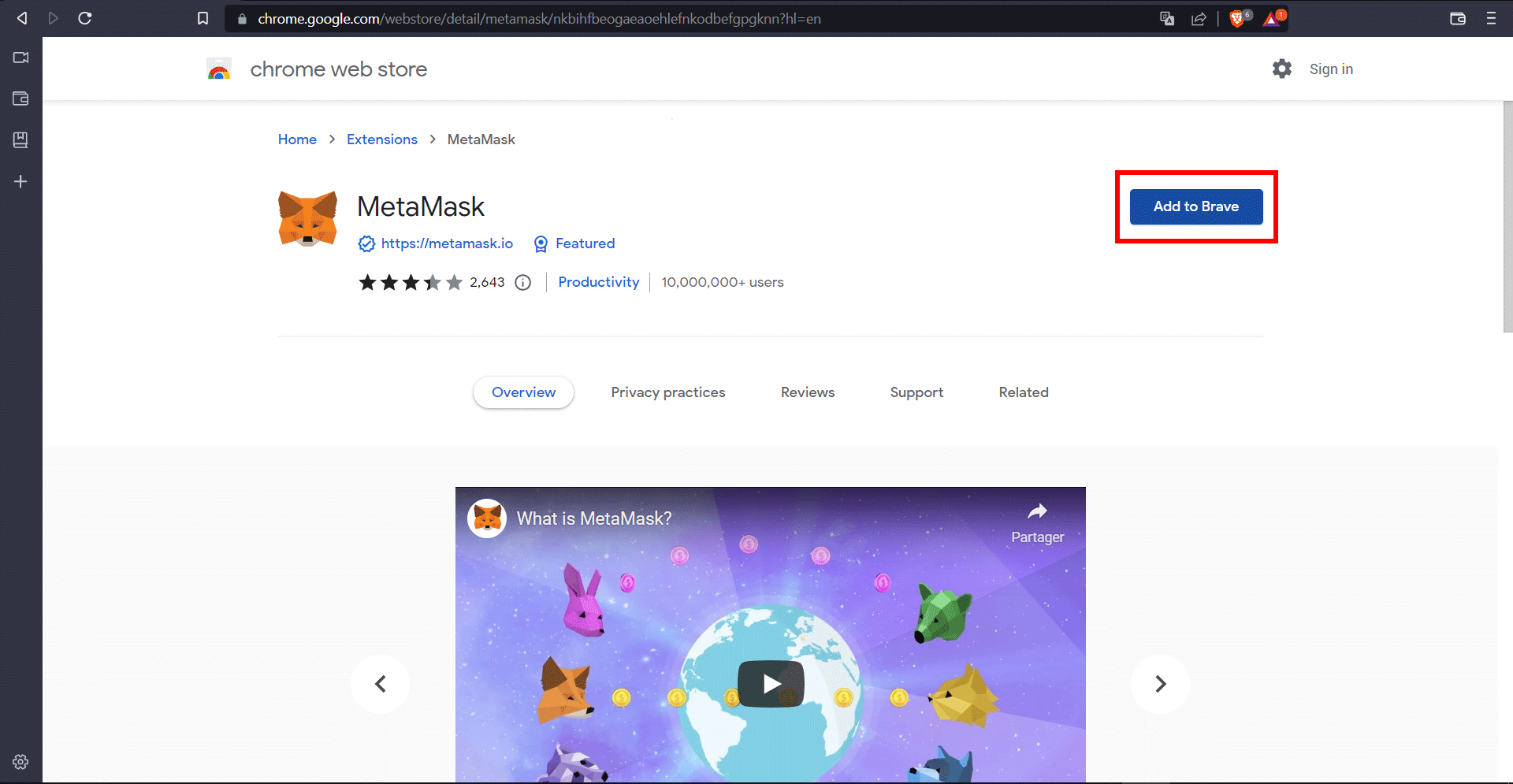The width and height of the screenshot is (1513, 784).
Task: Open Brave Wallet icon in toolbar
Action: [x=1458, y=18]
